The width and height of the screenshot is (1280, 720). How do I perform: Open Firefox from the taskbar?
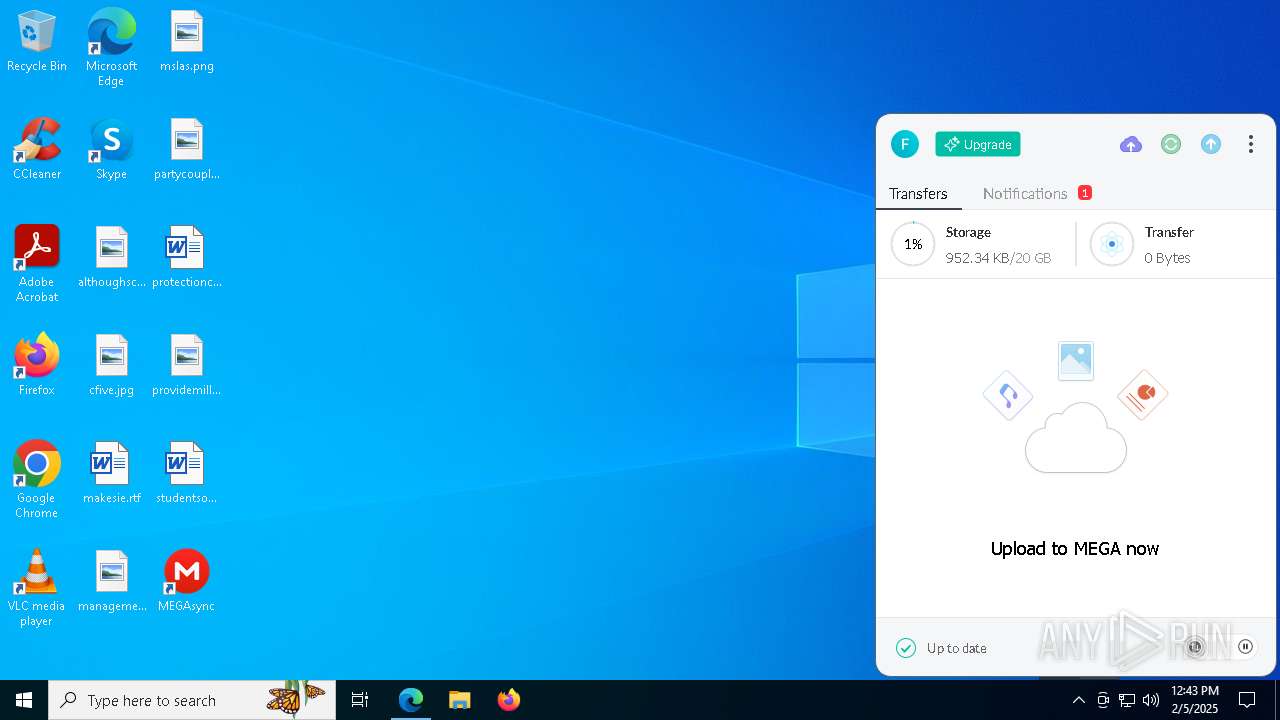coord(508,700)
